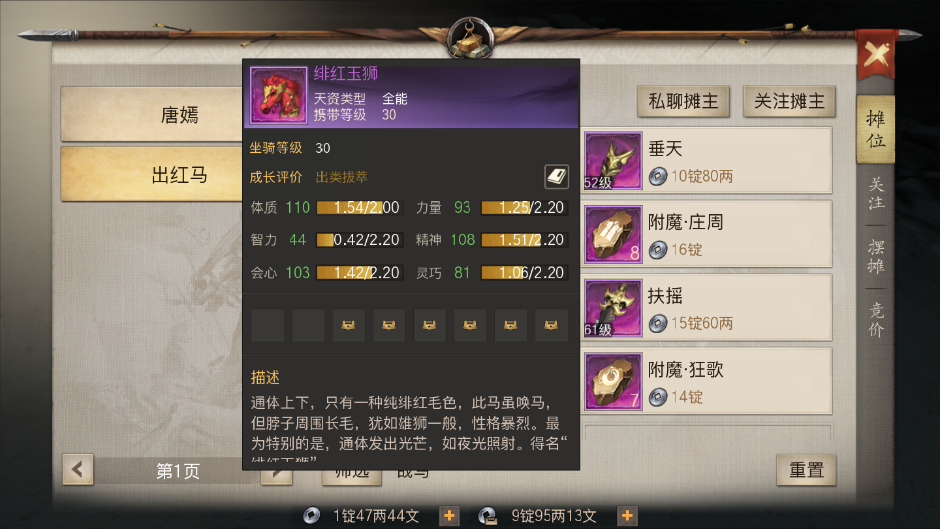
Task: Switch to the 竞价 side tab
Action: [876, 320]
